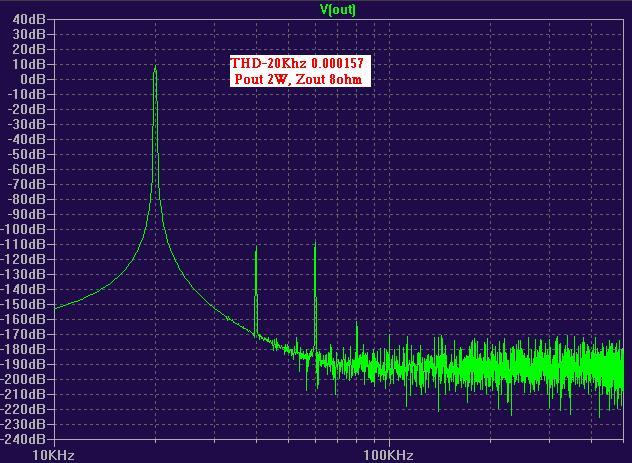Click the -40dB axis label
The height and width of the screenshot is (463, 632).
(27, 139)
